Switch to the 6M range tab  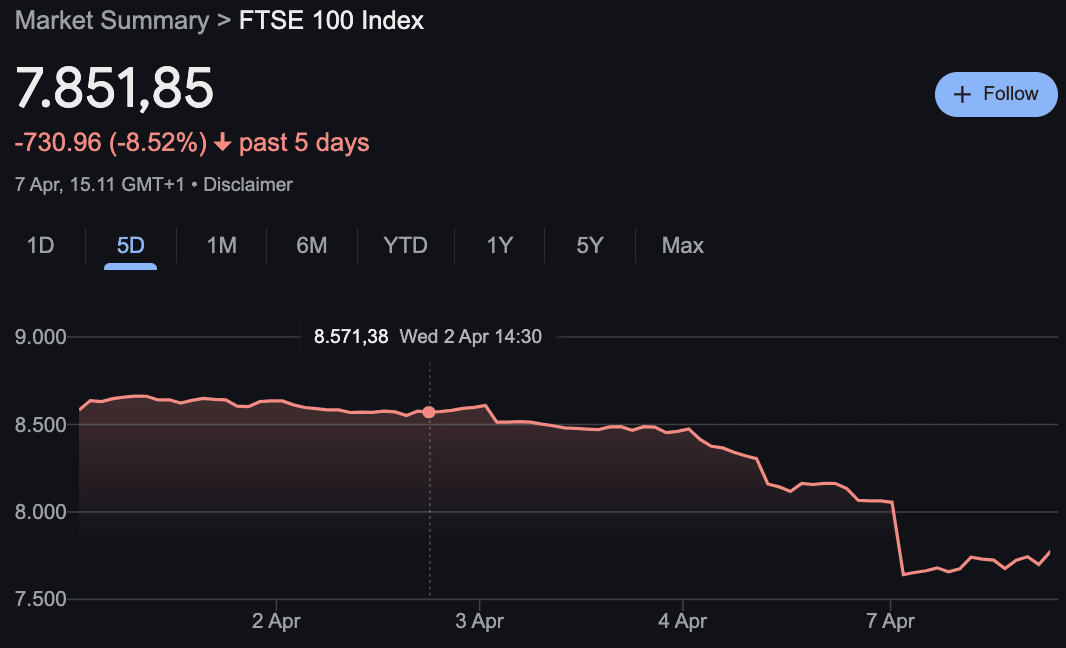311,245
